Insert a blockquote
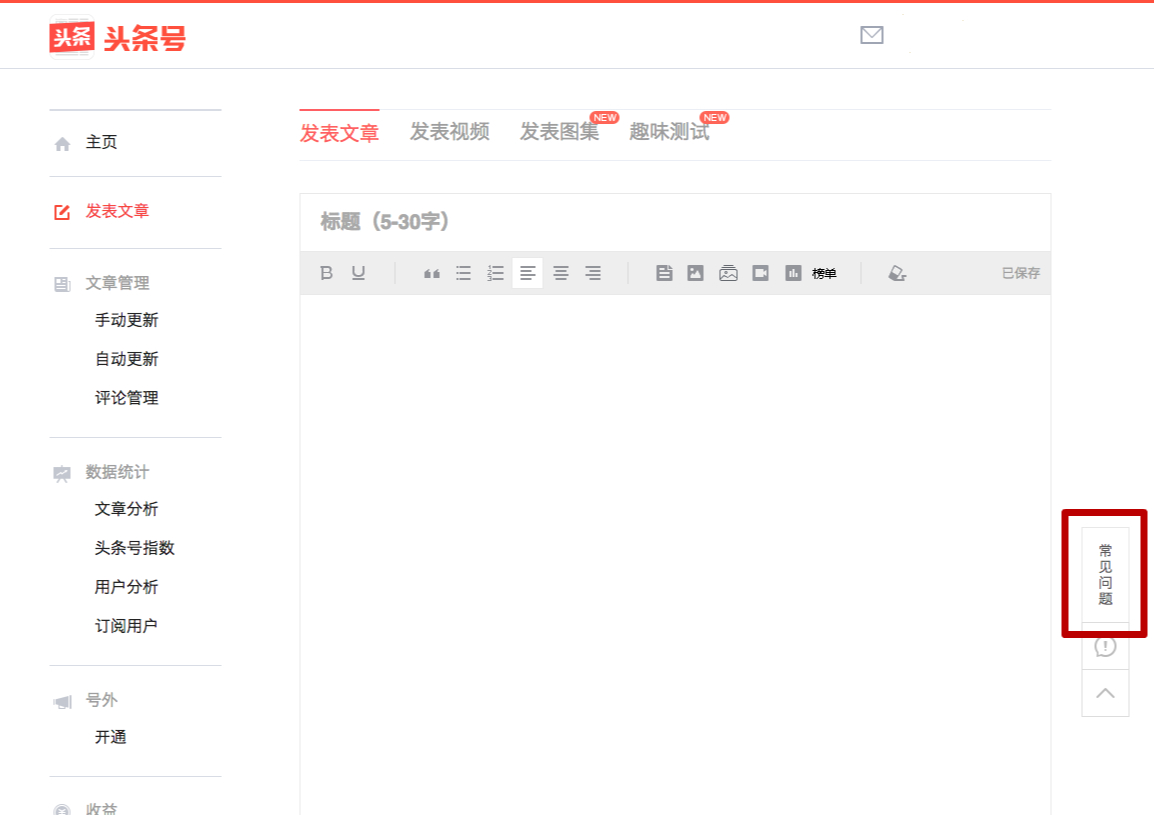 point(432,274)
